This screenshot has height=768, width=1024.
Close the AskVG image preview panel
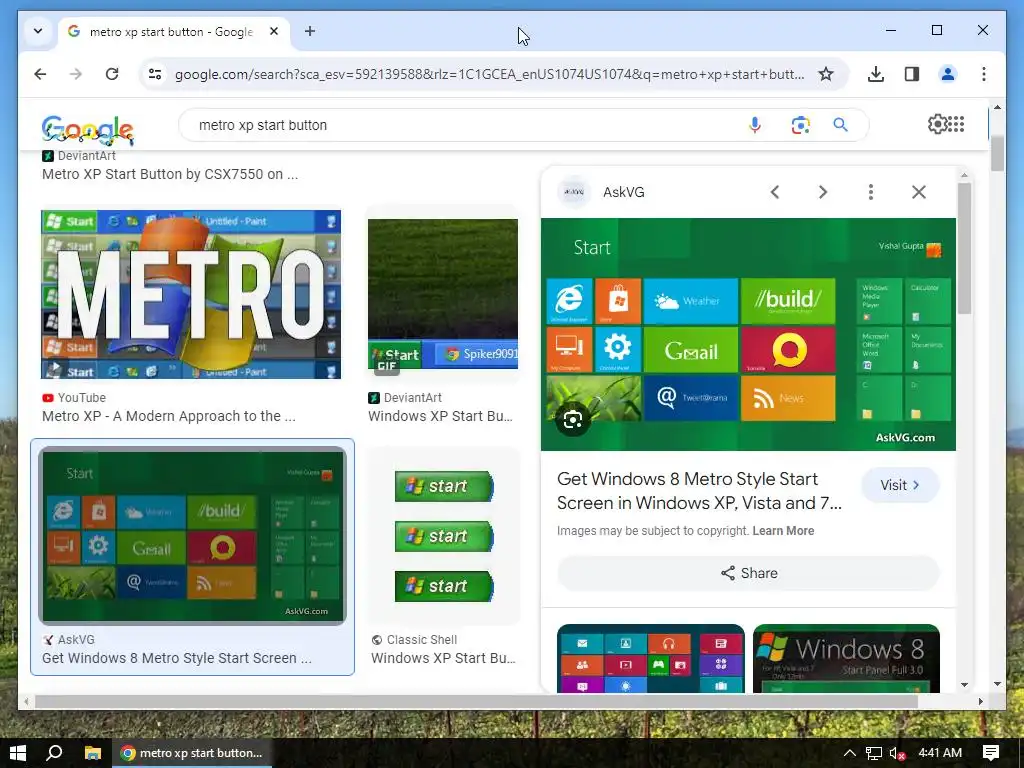tap(919, 192)
